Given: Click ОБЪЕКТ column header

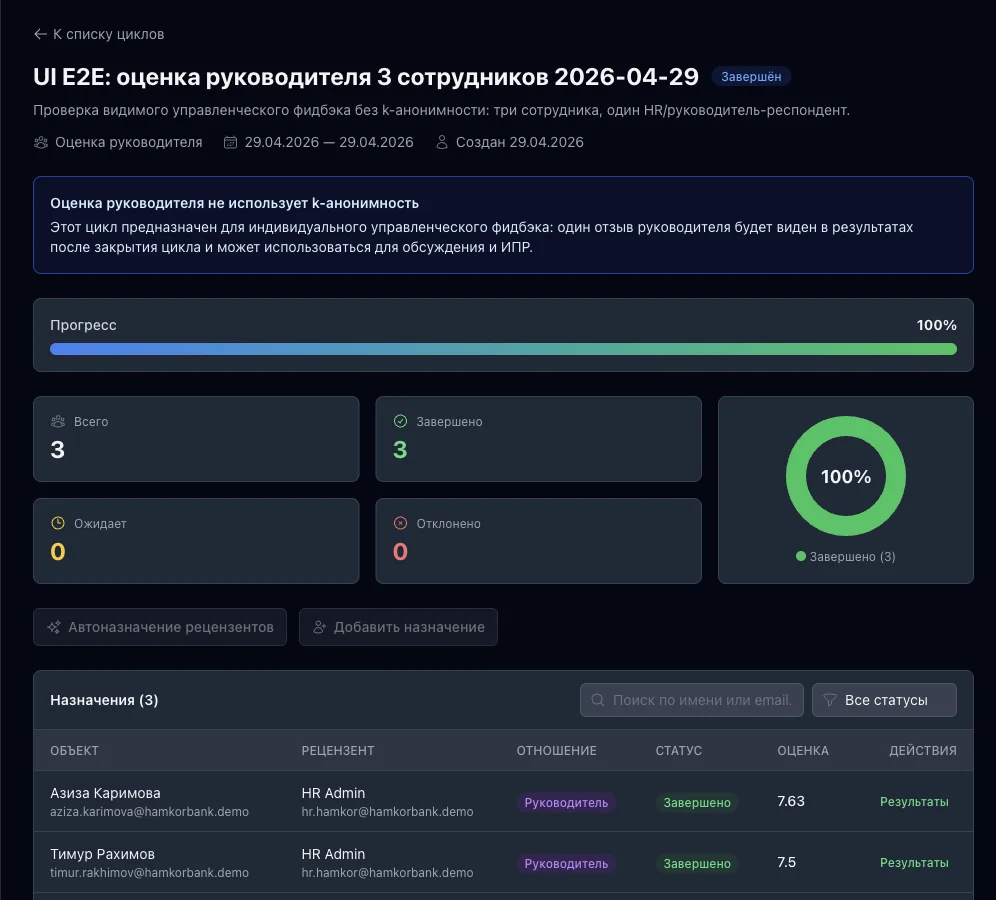Looking at the screenshot, I should [74, 751].
